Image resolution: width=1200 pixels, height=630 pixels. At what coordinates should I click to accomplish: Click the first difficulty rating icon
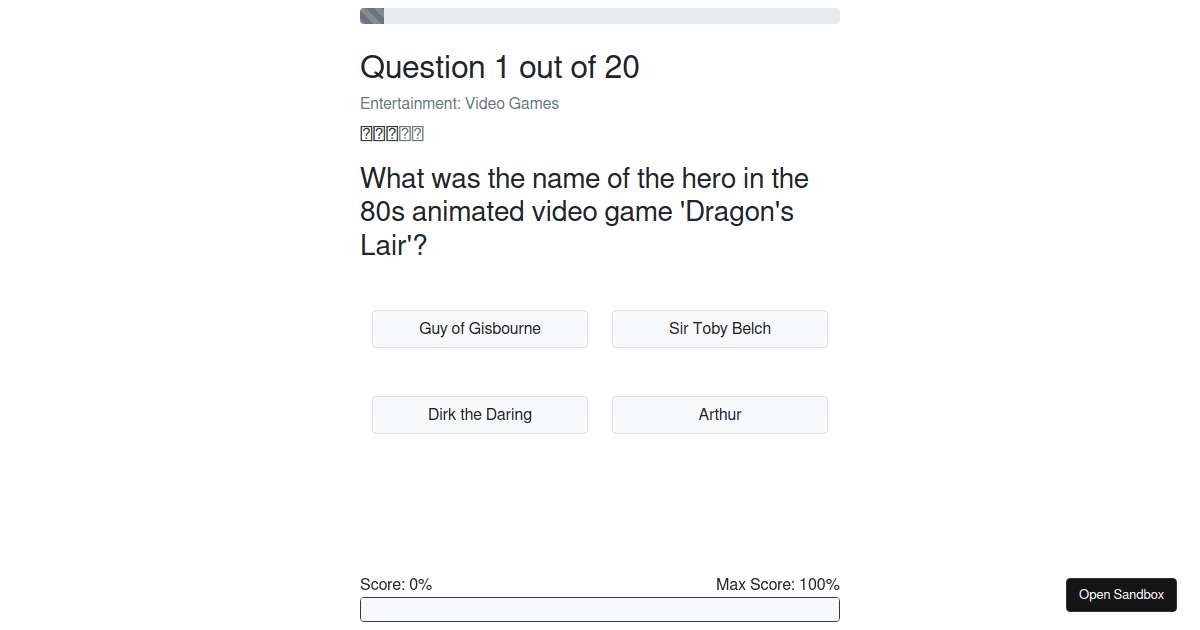click(365, 133)
